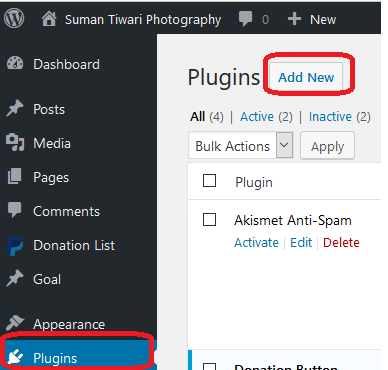Open the Comments sidebar menu

coord(66,211)
